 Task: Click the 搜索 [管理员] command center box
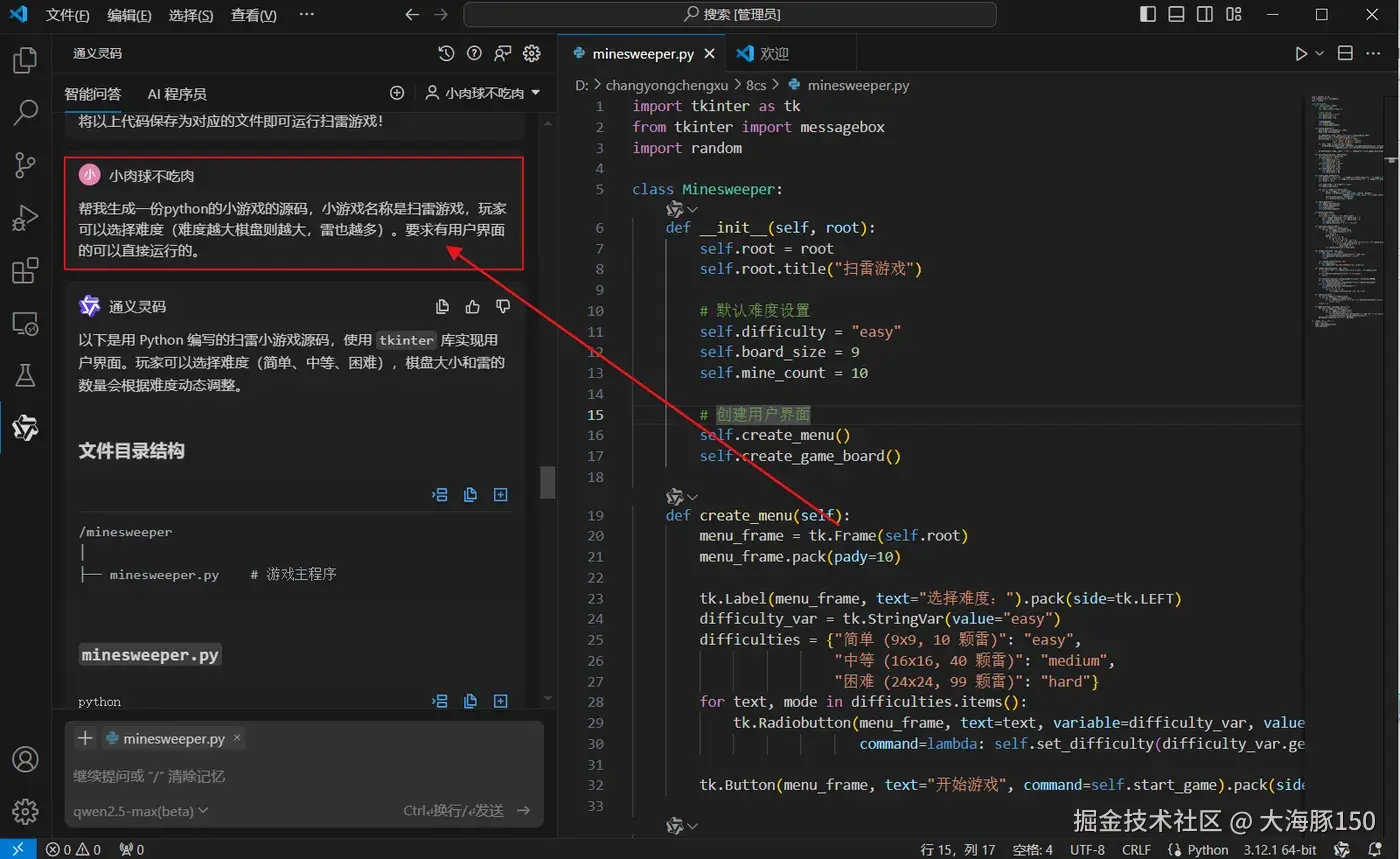[x=730, y=14]
